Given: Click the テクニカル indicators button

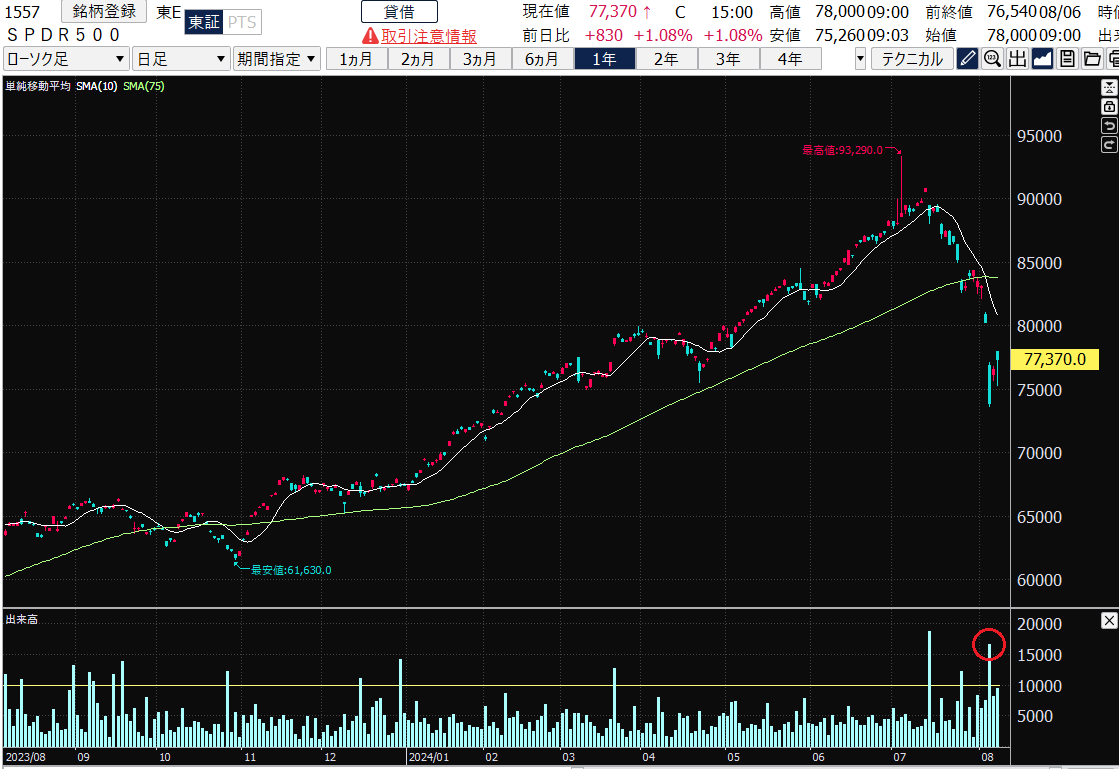Looking at the screenshot, I should point(912,58).
